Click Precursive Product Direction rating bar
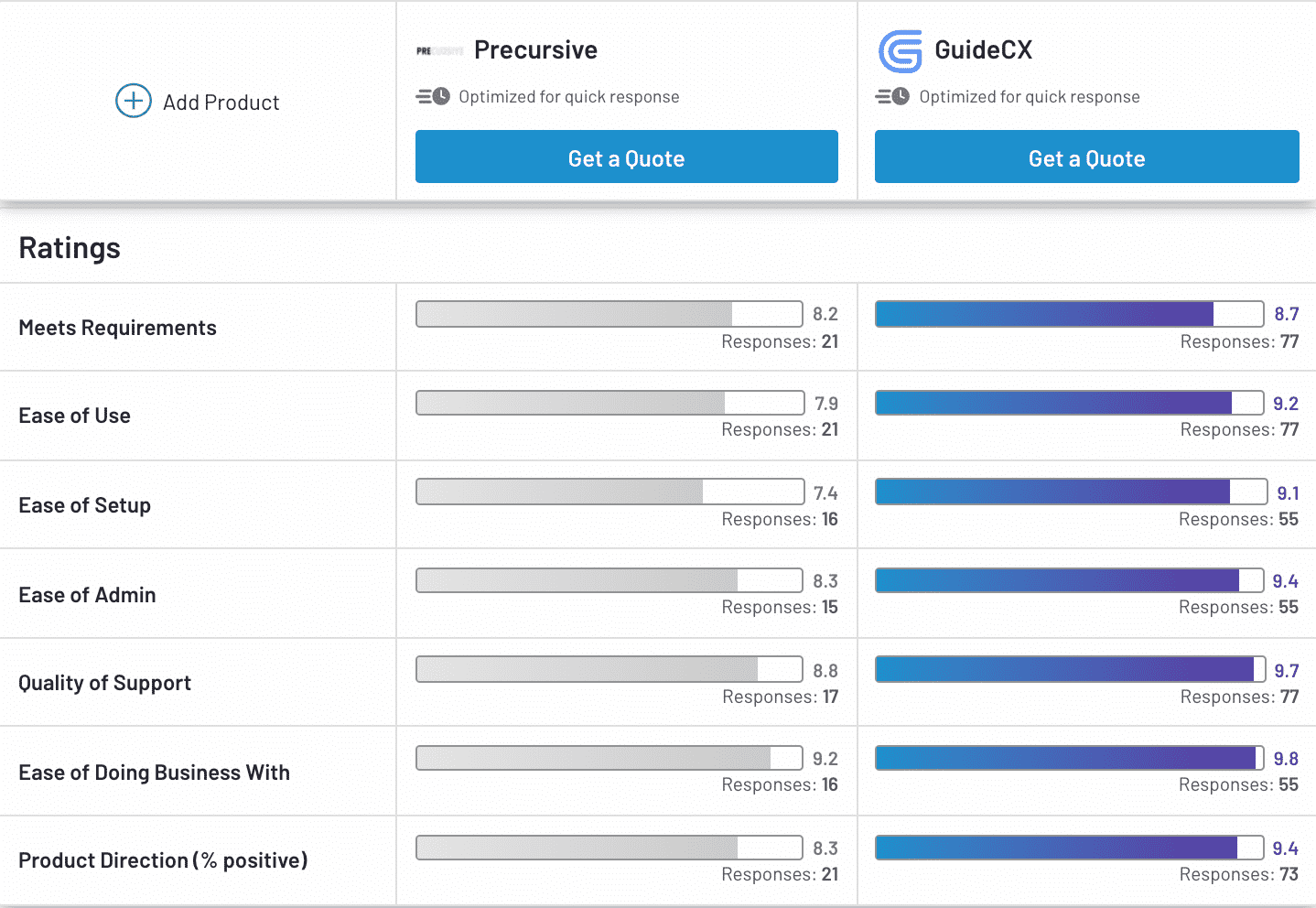Image resolution: width=1316 pixels, height=908 pixels. coord(609,848)
